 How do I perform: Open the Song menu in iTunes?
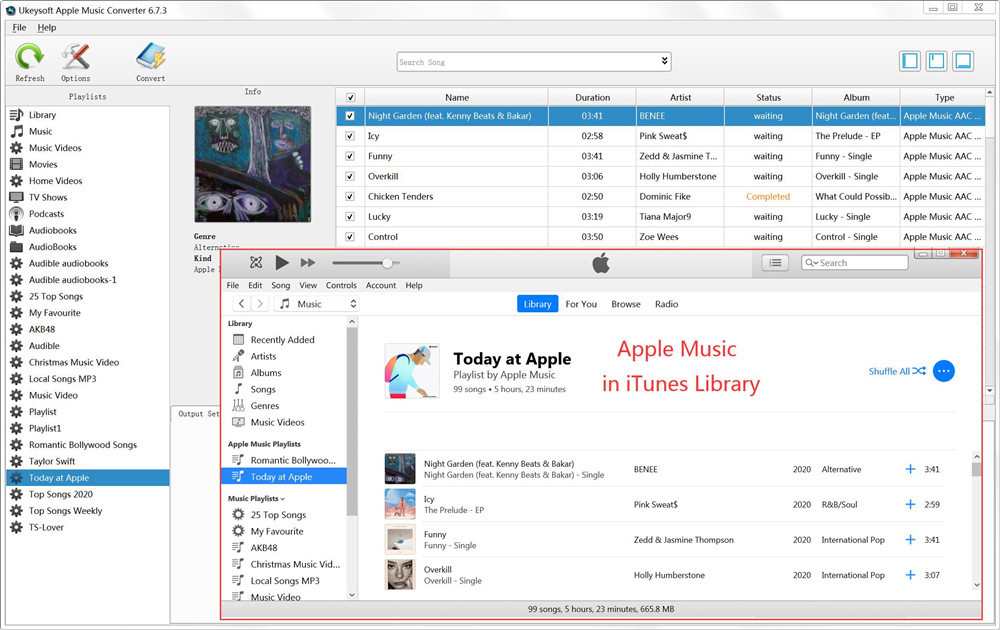[281, 286]
